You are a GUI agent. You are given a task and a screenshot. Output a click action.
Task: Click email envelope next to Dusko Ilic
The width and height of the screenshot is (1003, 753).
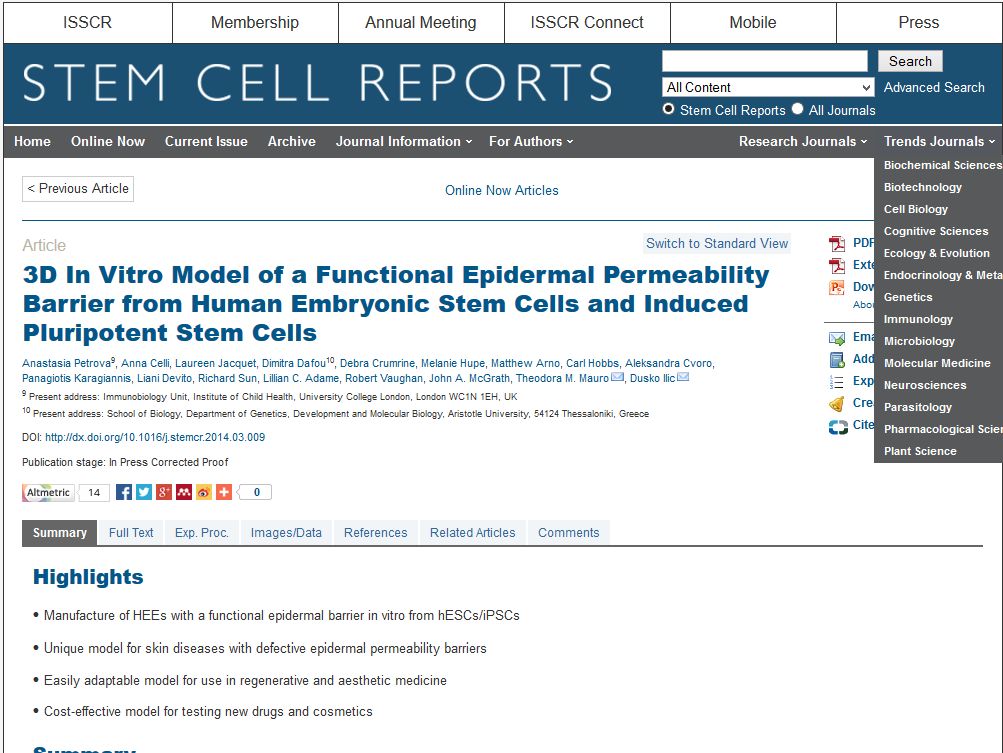click(x=683, y=378)
